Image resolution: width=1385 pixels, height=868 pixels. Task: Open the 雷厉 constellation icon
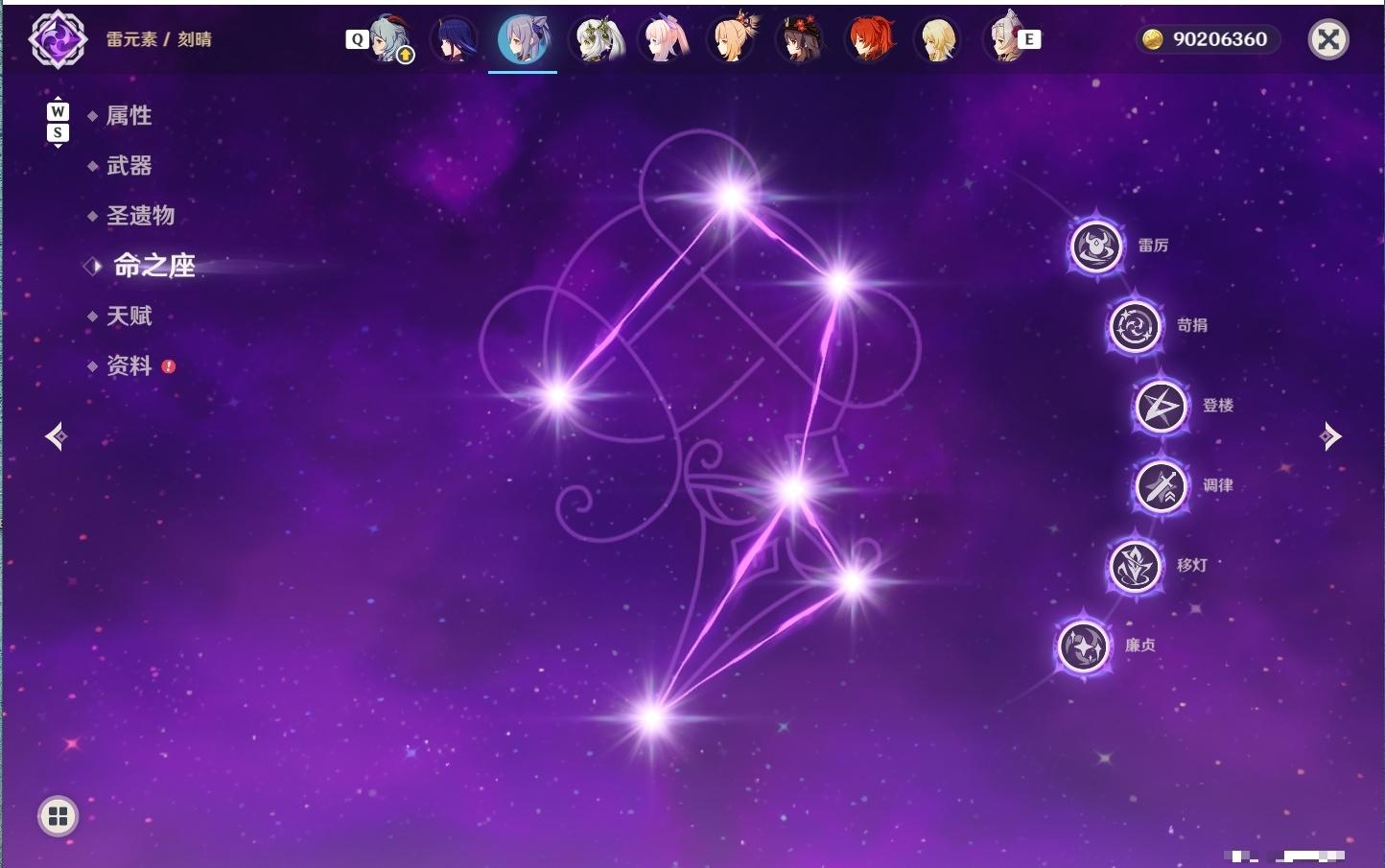click(x=1096, y=246)
